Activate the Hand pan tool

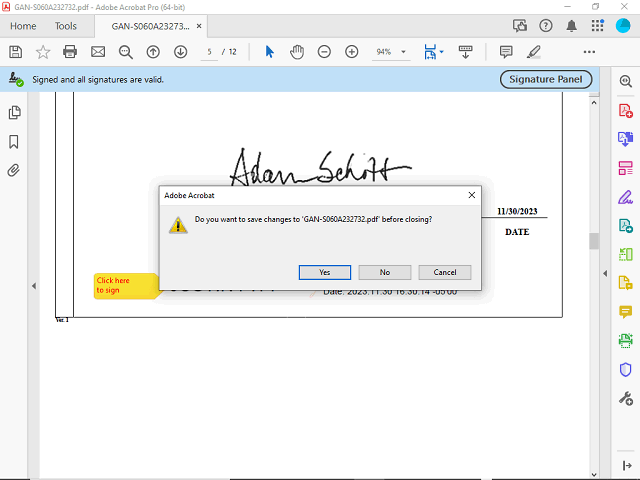pyautogui.click(x=297, y=52)
